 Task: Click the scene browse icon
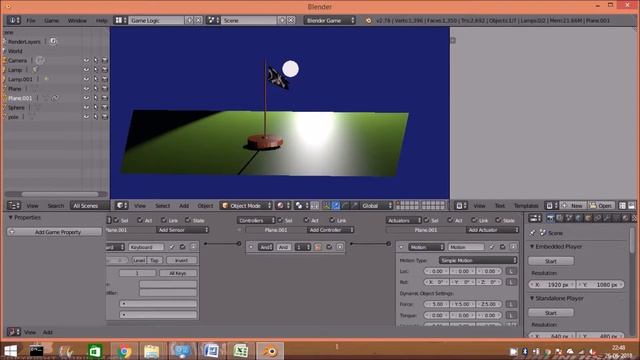[213, 20]
